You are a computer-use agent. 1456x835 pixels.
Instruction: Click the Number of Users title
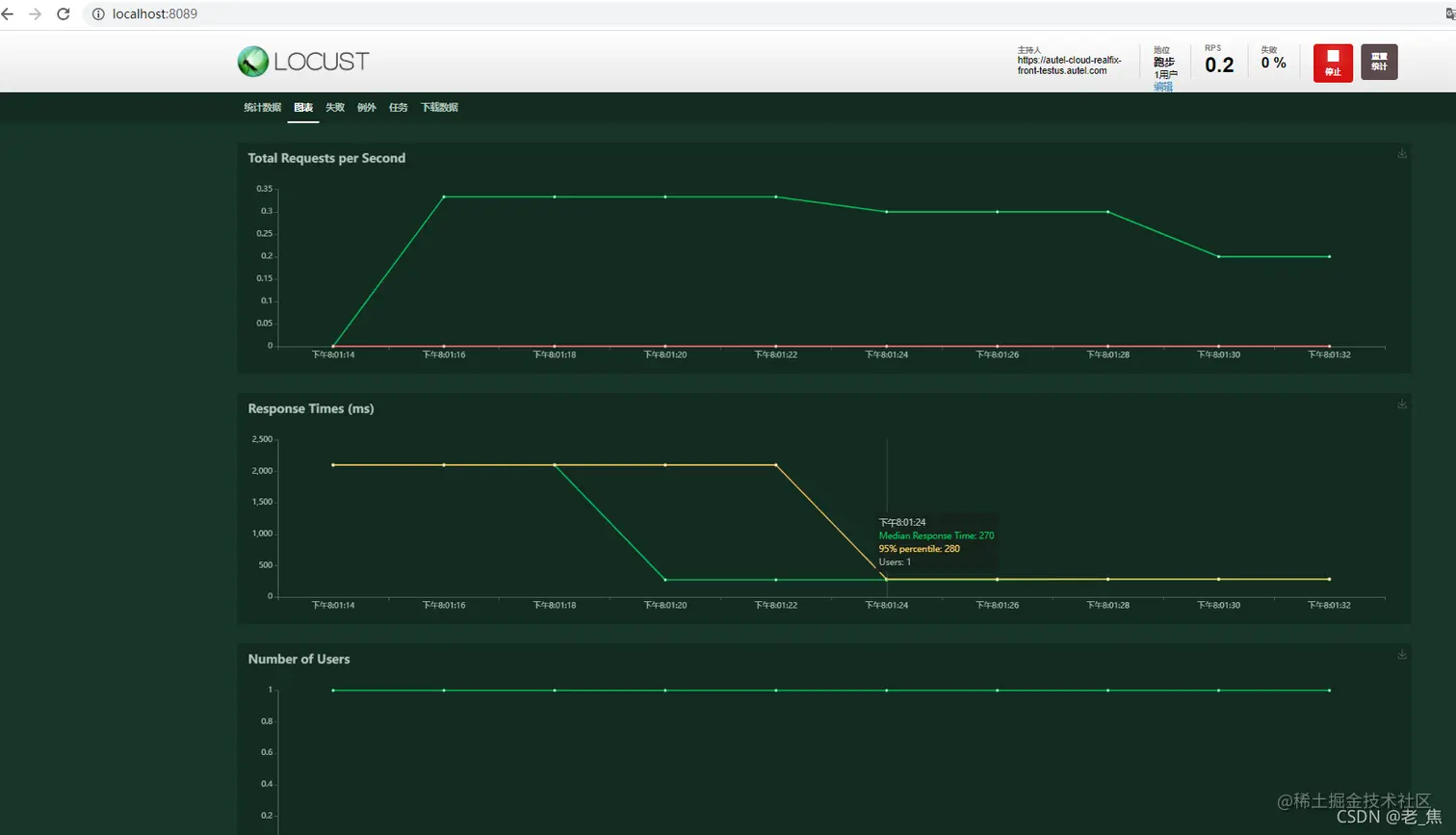click(x=299, y=659)
